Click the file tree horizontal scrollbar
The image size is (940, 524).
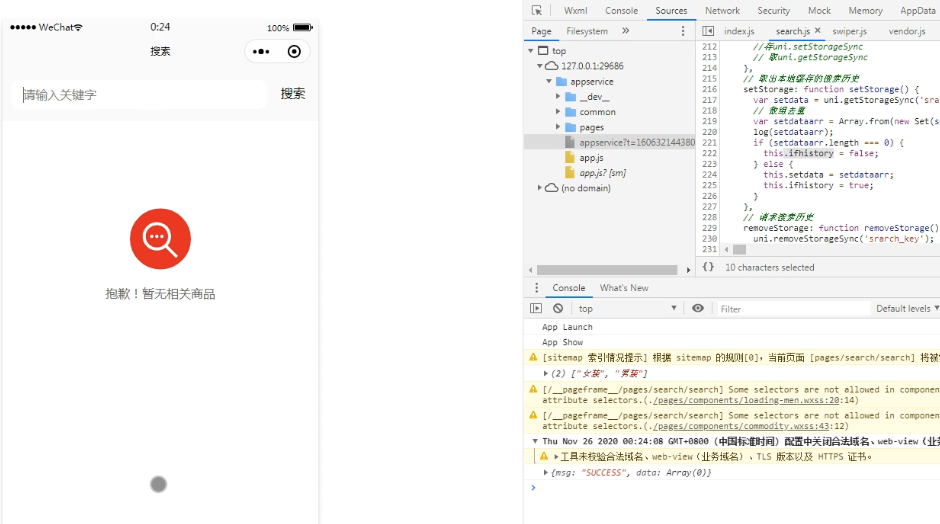pos(607,270)
